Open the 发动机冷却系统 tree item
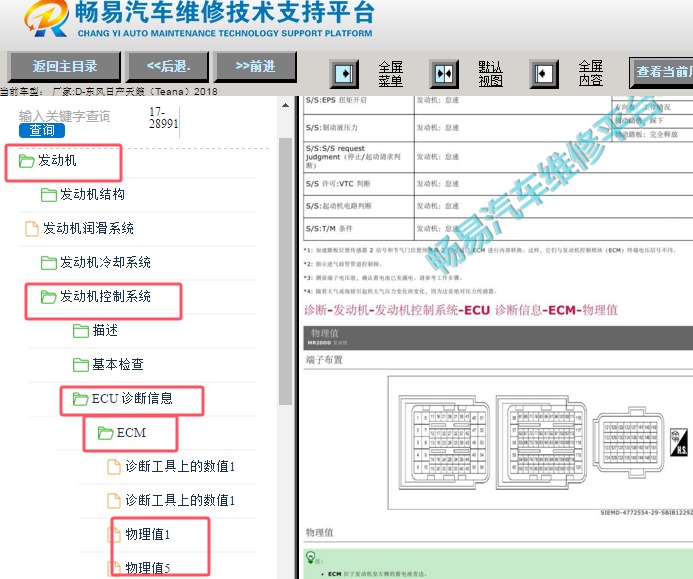The image size is (693, 579). (x=105, y=262)
